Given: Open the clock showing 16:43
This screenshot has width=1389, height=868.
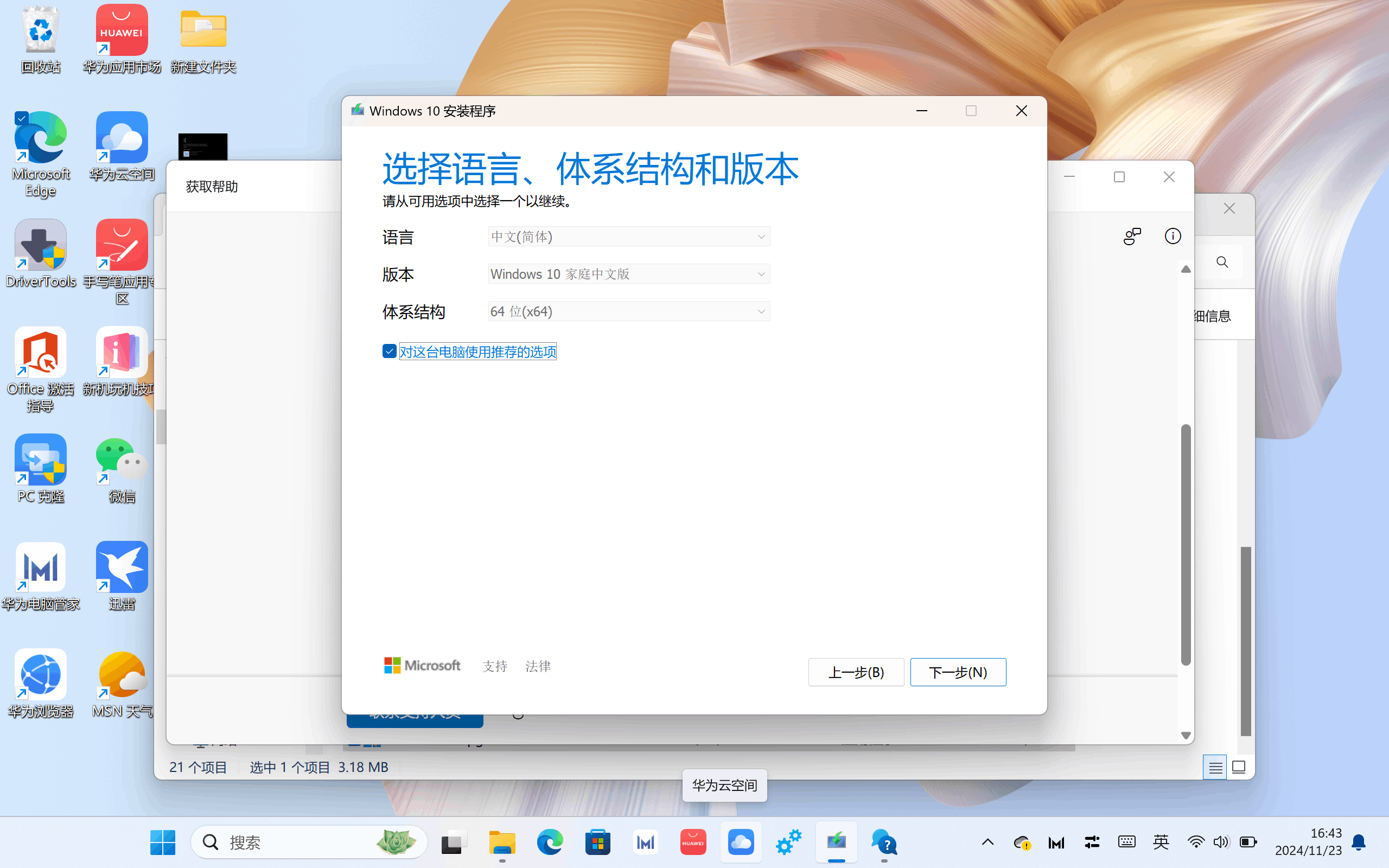Looking at the screenshot, I should tap(1308, 841).
